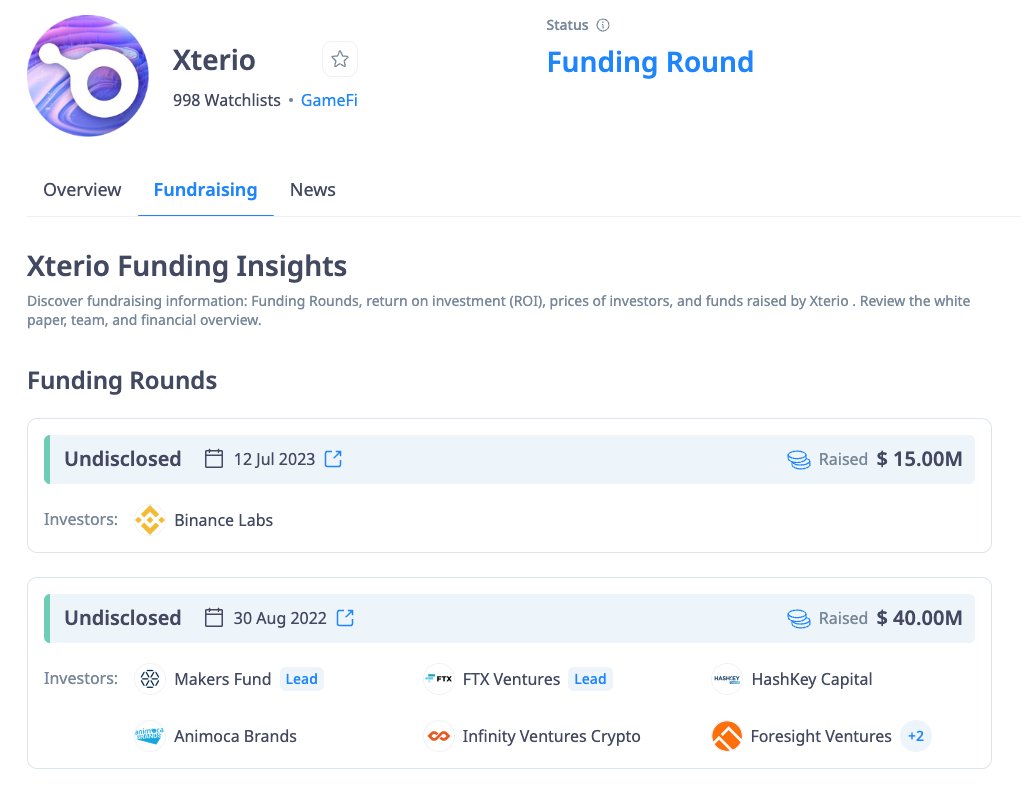
Task: Click the Infinity Ventures Crypto logo
Action: click(x=438, y=736)
